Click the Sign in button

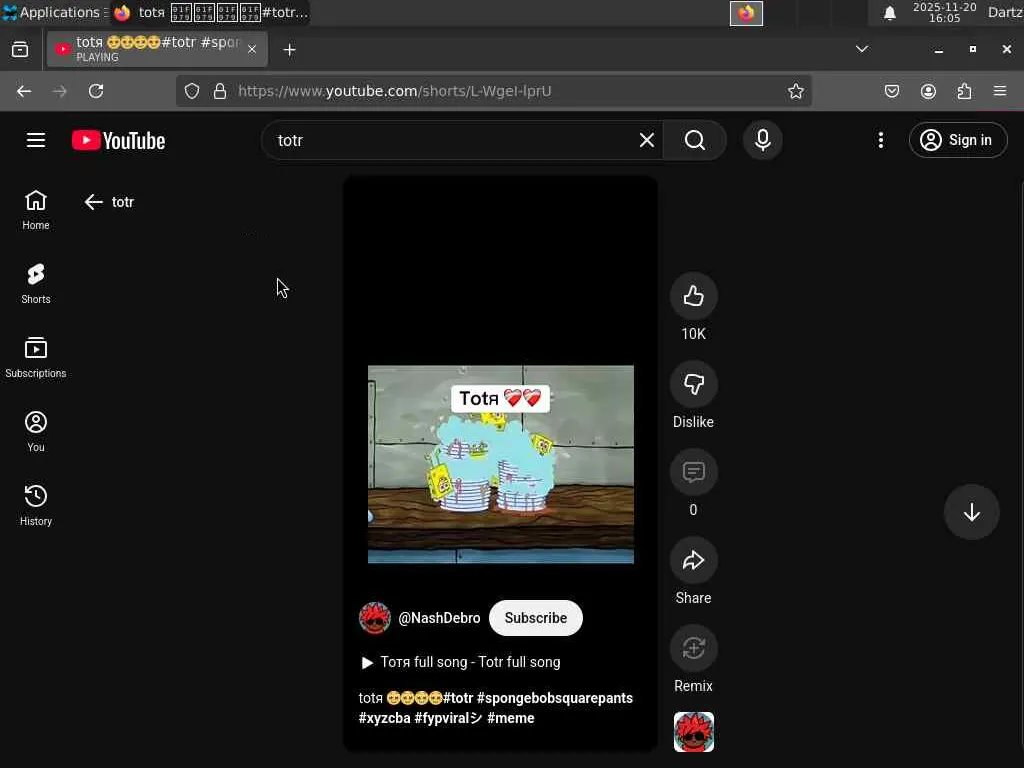(x=957, y=140)
